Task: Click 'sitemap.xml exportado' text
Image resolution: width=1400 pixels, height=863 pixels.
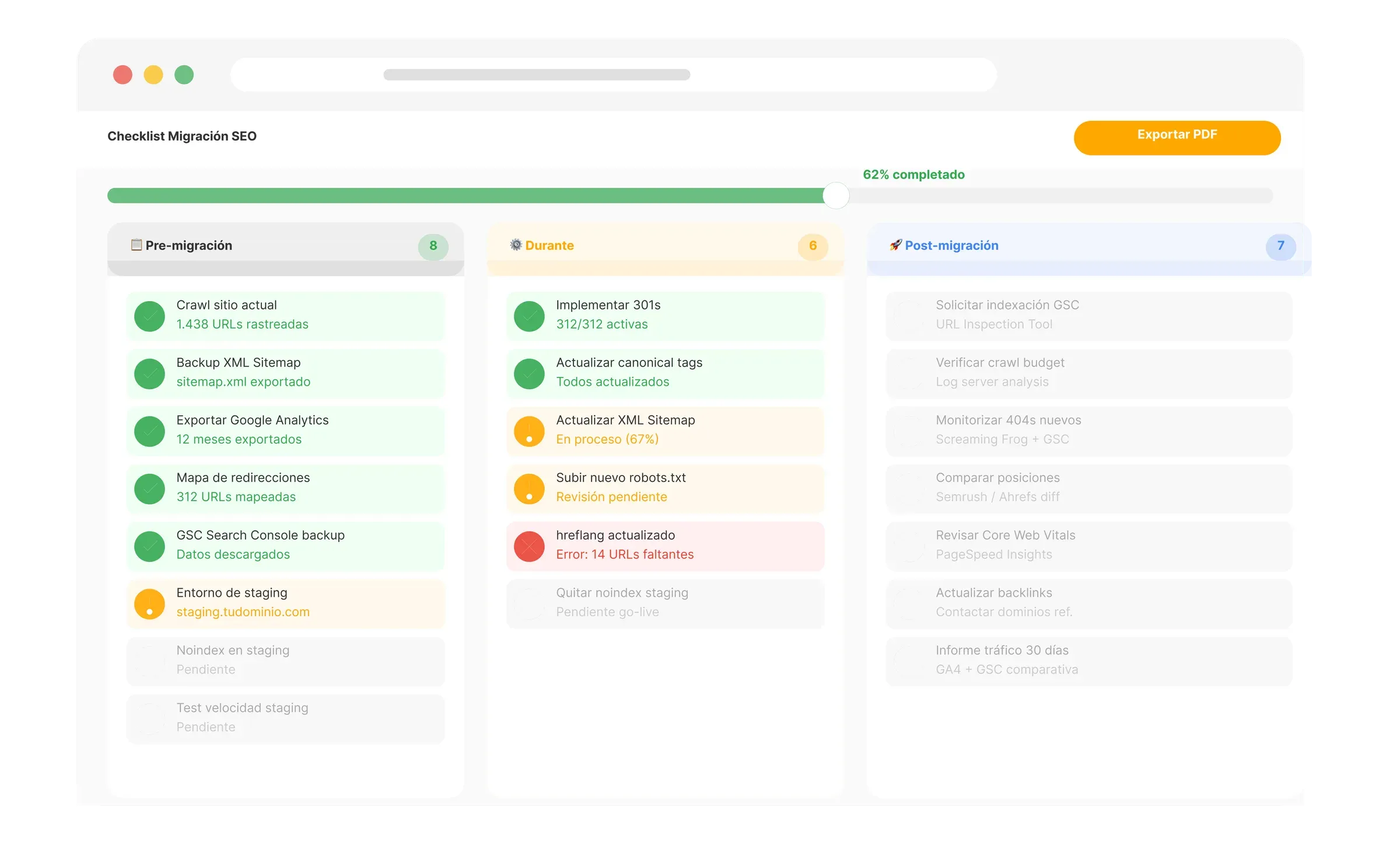Action: [243, 382]
